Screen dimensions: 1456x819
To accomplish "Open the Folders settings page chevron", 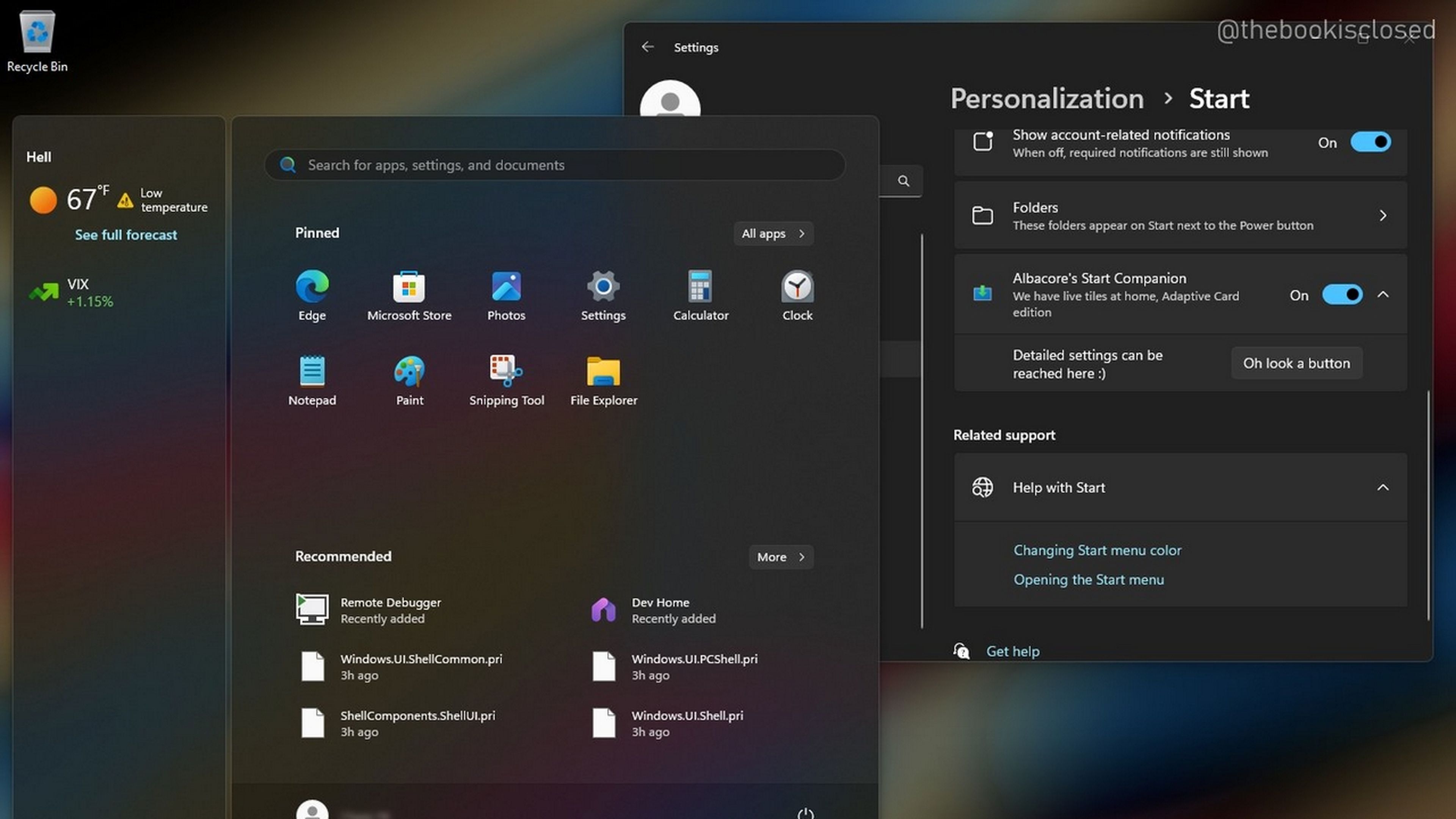I will [x=1382, y=215].
